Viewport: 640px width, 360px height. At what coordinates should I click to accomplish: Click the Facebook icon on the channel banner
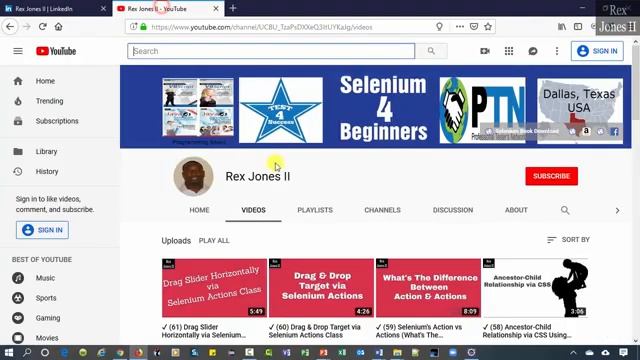point(614,131)
